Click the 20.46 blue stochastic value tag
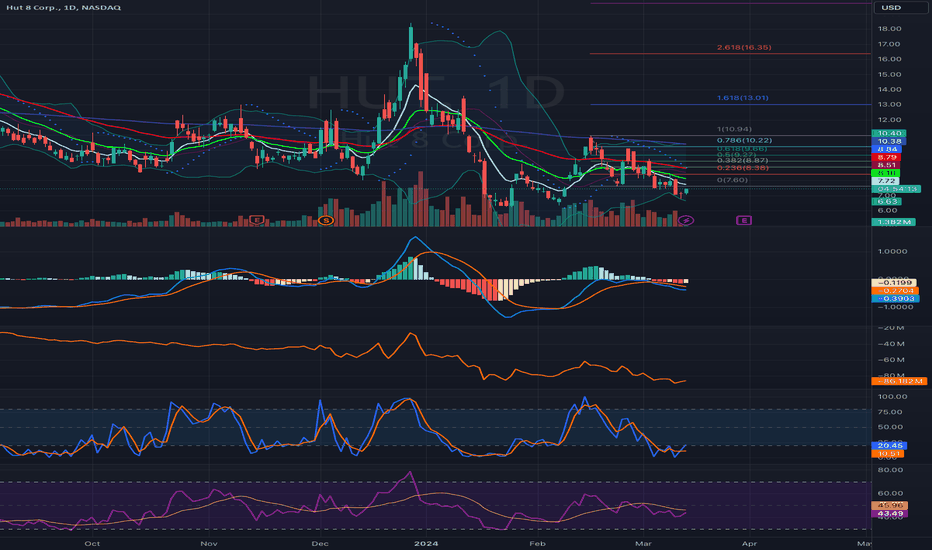 [x=889, y=445]
